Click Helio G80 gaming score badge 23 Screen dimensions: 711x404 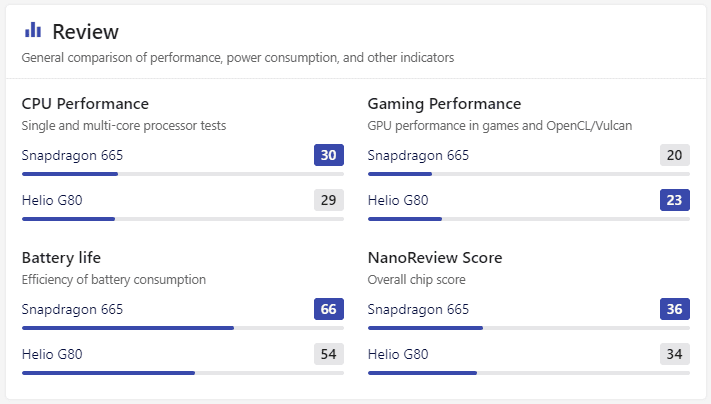click(x=675, y=200)
